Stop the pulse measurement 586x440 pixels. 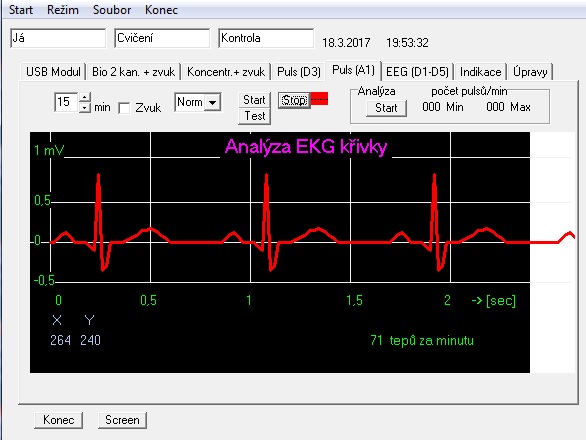pyautogui.click(x=294, y=100)
